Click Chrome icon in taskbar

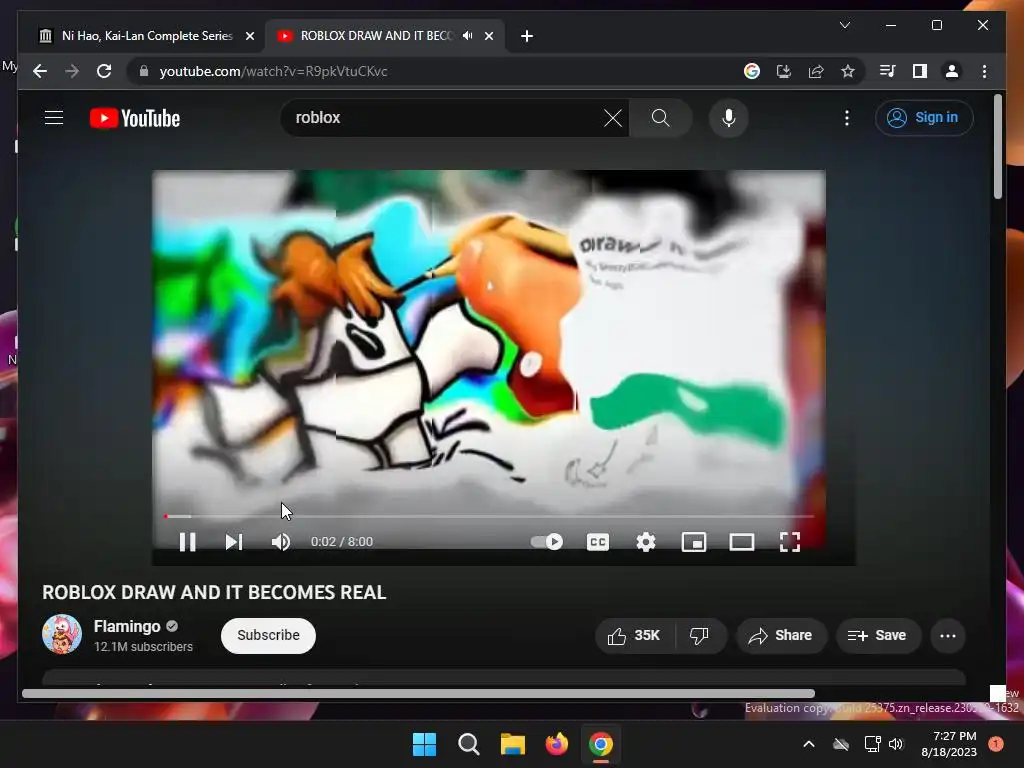(x=601, y=744)
